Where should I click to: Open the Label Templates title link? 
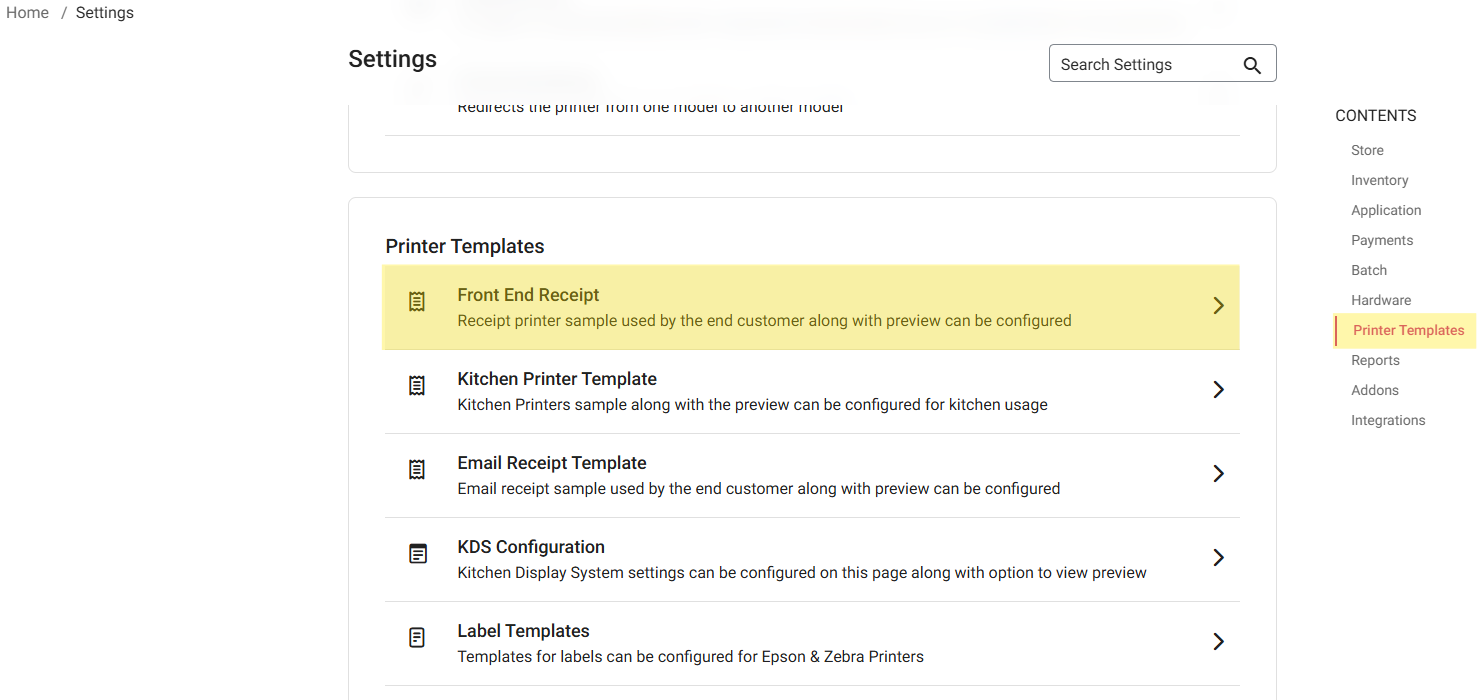click(523, 631)
